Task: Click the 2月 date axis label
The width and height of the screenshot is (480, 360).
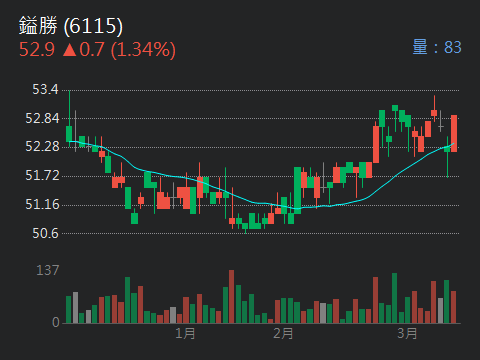Action: pyautogui.click(x=283, y=333)
